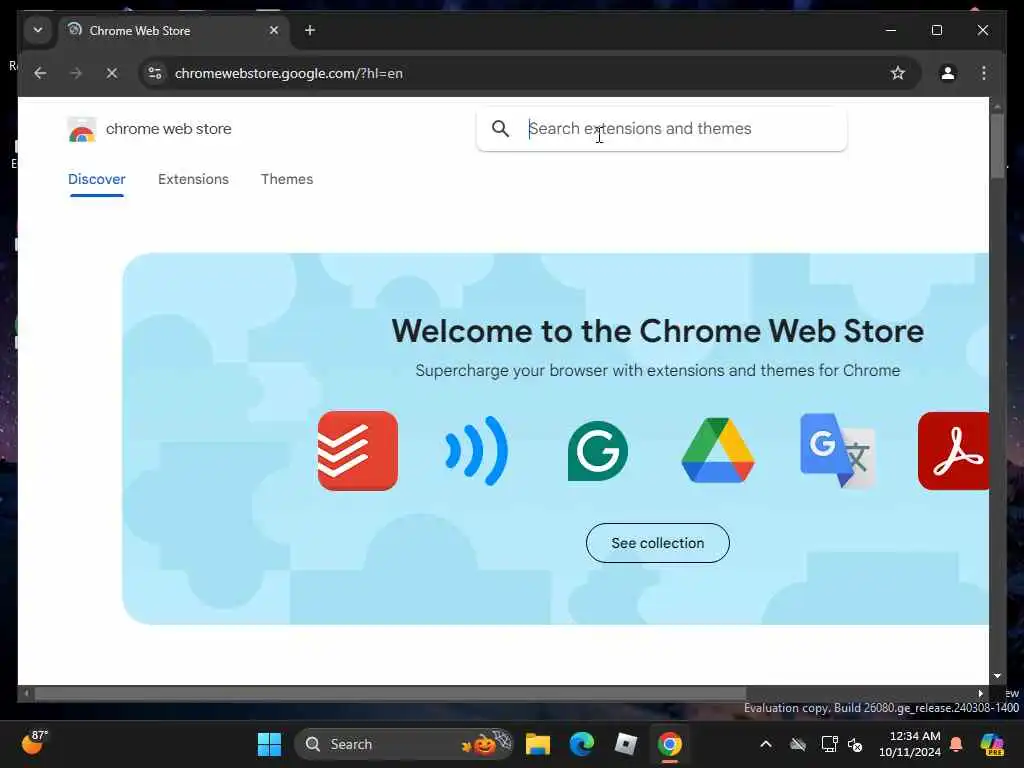Viewport: 1024px width, 768px height.
Task: Click the scroll down arrow
Action: click(x=997, y=676)
